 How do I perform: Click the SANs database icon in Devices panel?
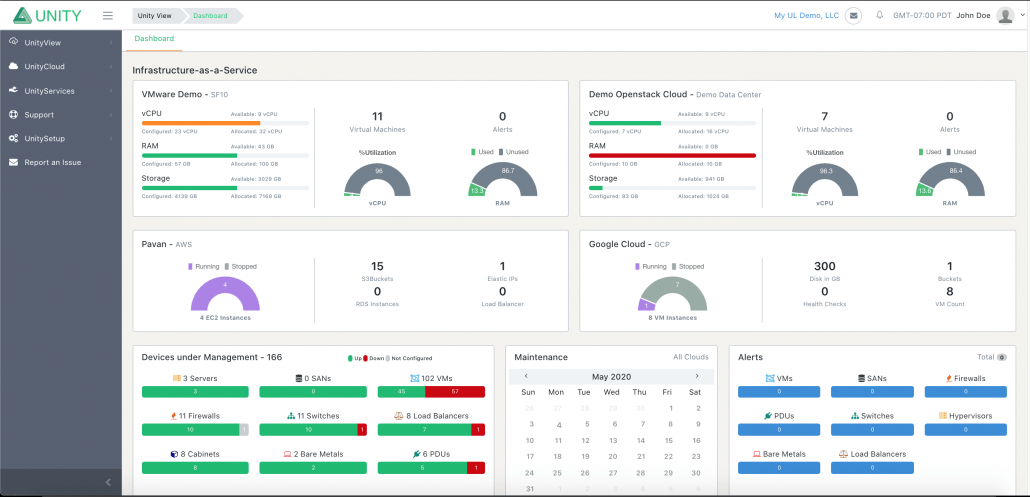[x=298, y=378]
